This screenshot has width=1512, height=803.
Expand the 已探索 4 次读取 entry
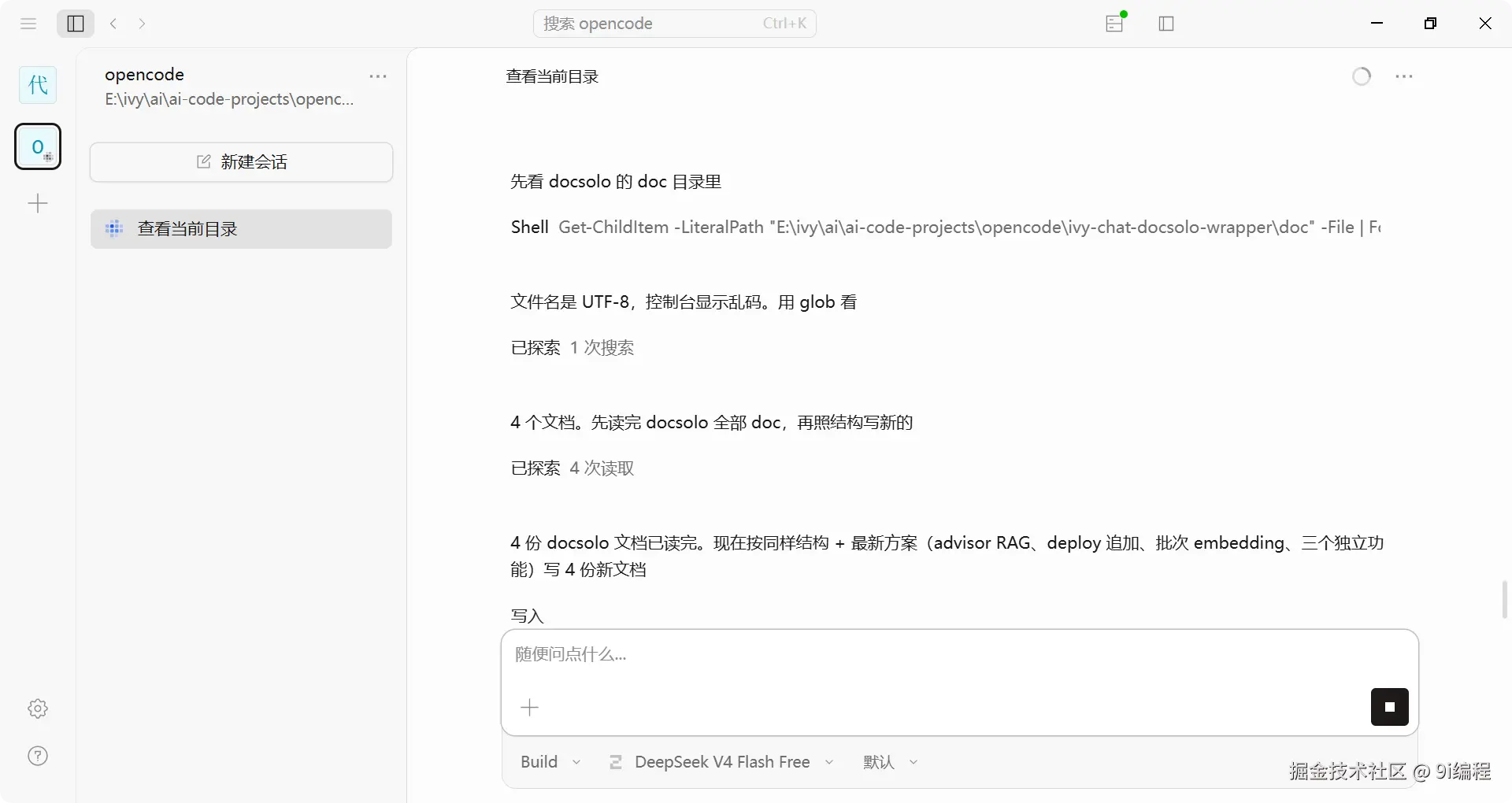click(573, 468)
